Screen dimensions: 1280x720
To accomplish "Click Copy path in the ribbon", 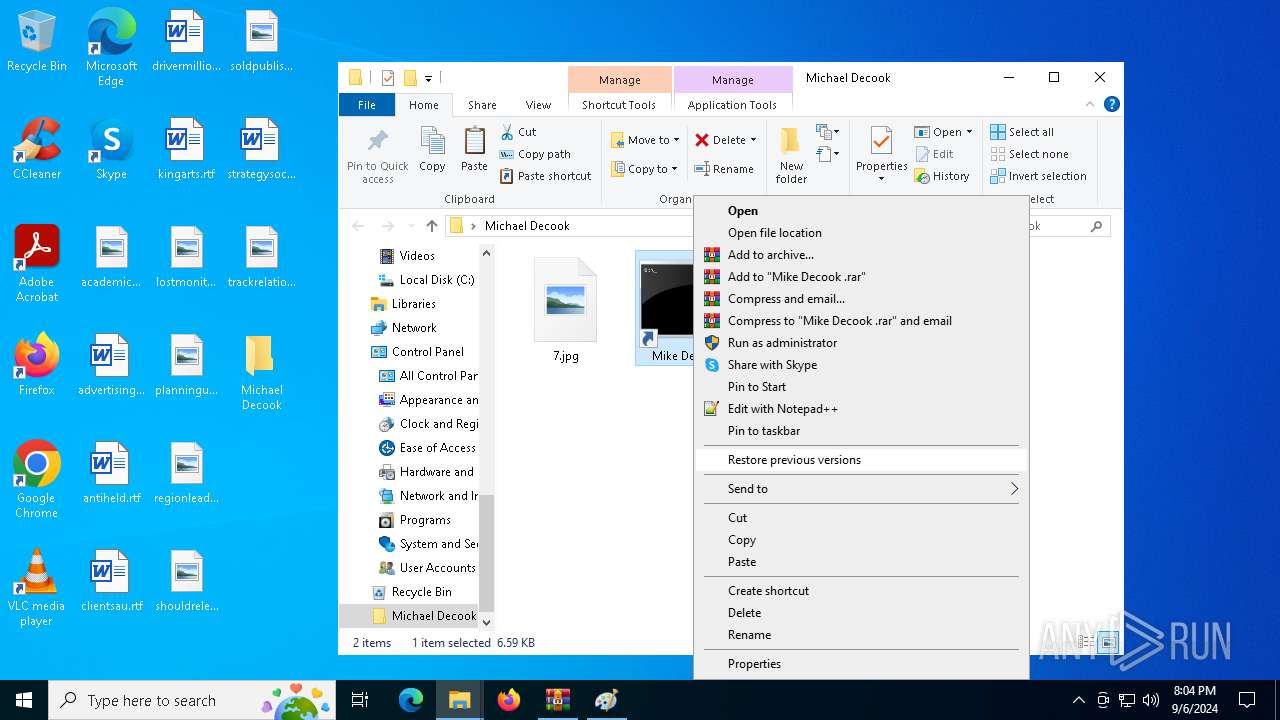I will click(535, 154).
